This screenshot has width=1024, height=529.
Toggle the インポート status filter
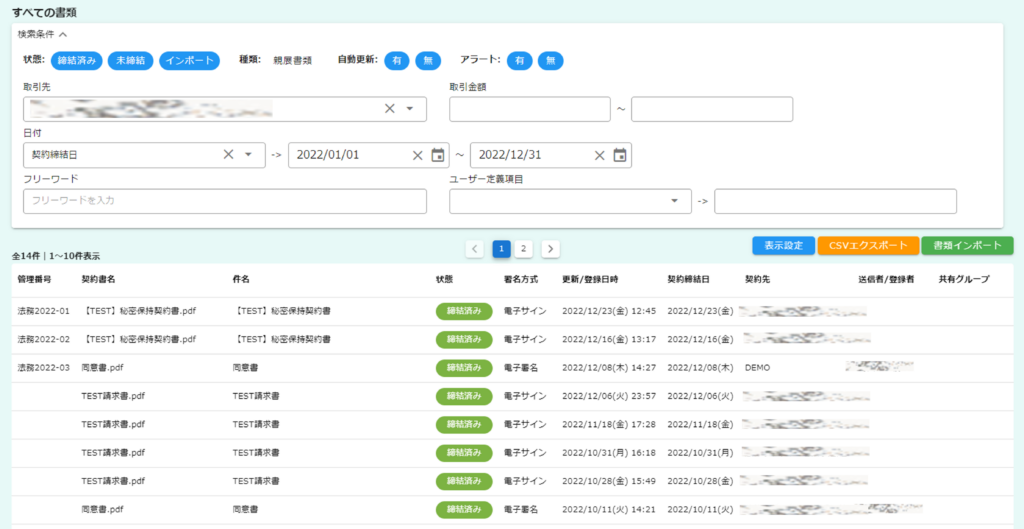(x=188, y=61)
